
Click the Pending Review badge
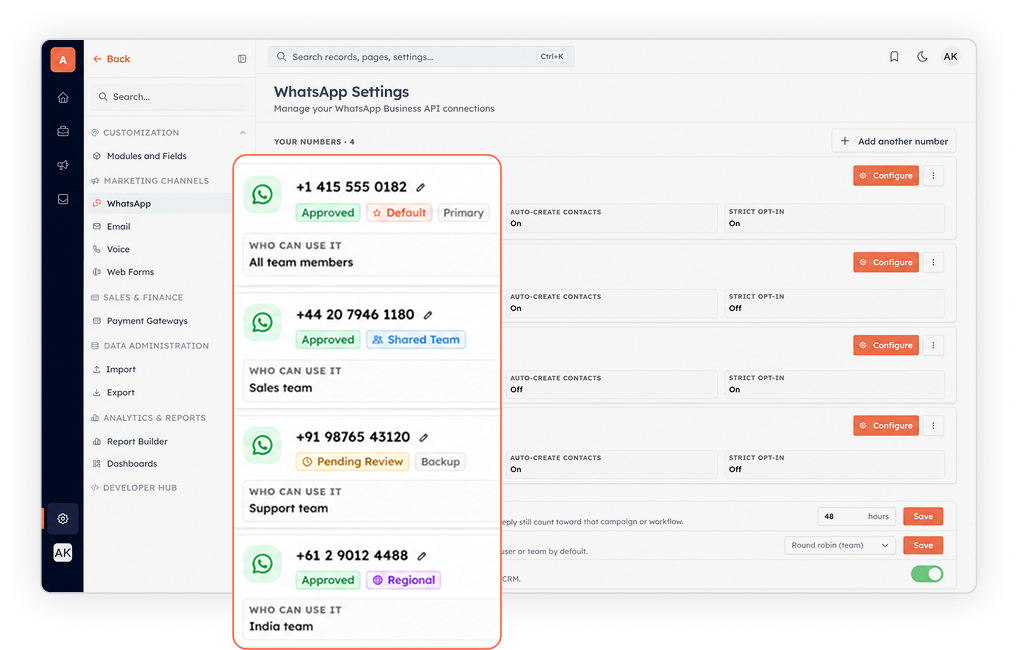(353, 462)
